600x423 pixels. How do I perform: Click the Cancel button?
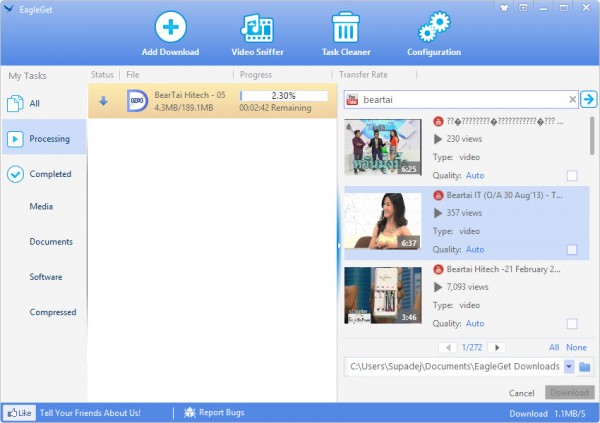pos(521,393)
